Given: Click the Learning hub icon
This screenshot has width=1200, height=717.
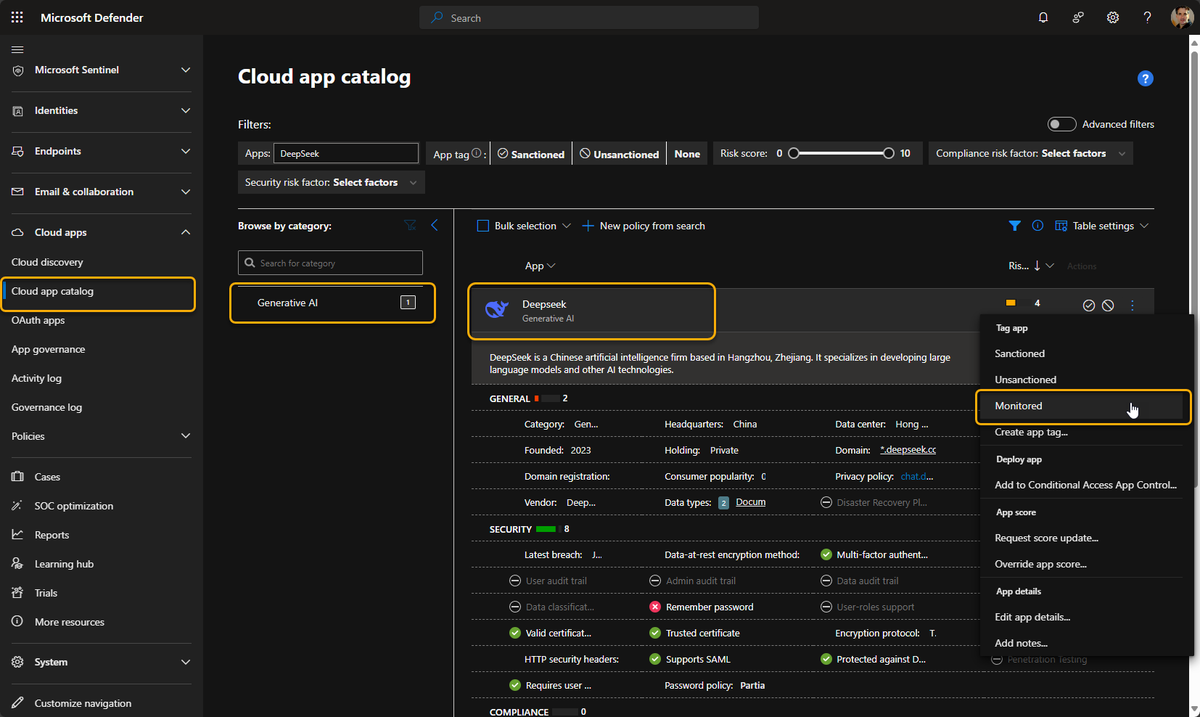Looking at the screenshot, I should click(x=18, y=564).
